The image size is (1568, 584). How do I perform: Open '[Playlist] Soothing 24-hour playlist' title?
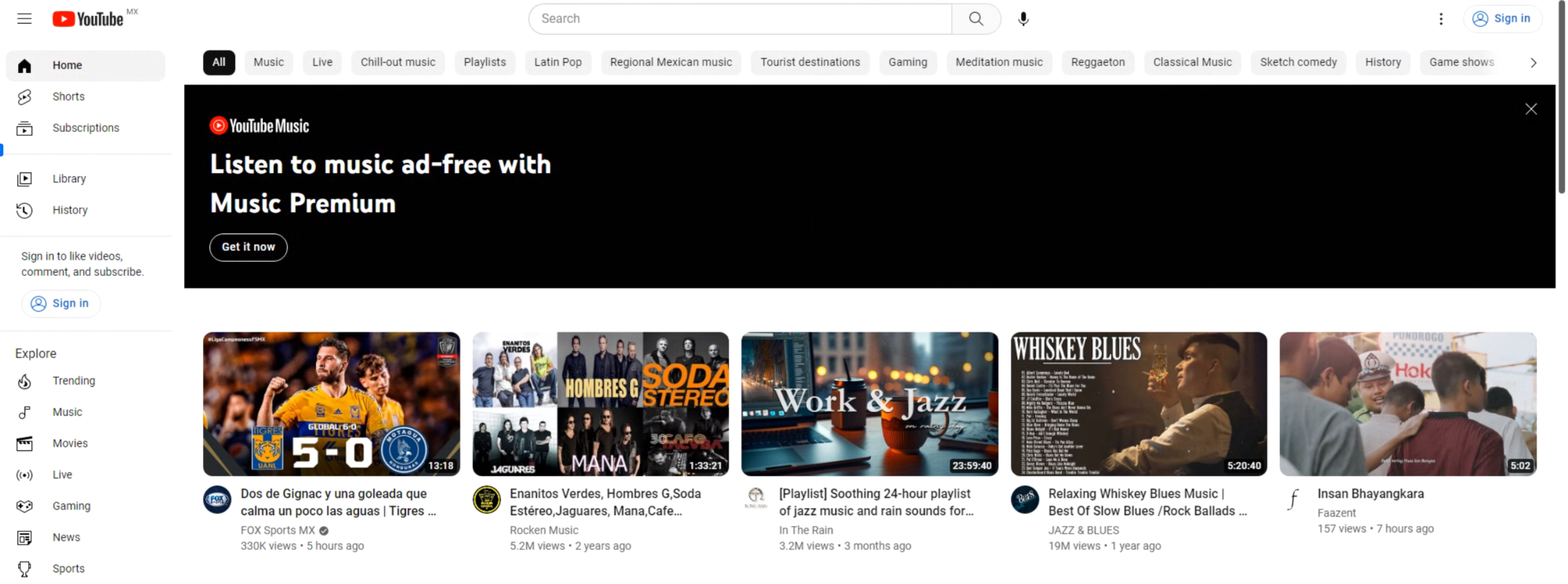point(876,502)
